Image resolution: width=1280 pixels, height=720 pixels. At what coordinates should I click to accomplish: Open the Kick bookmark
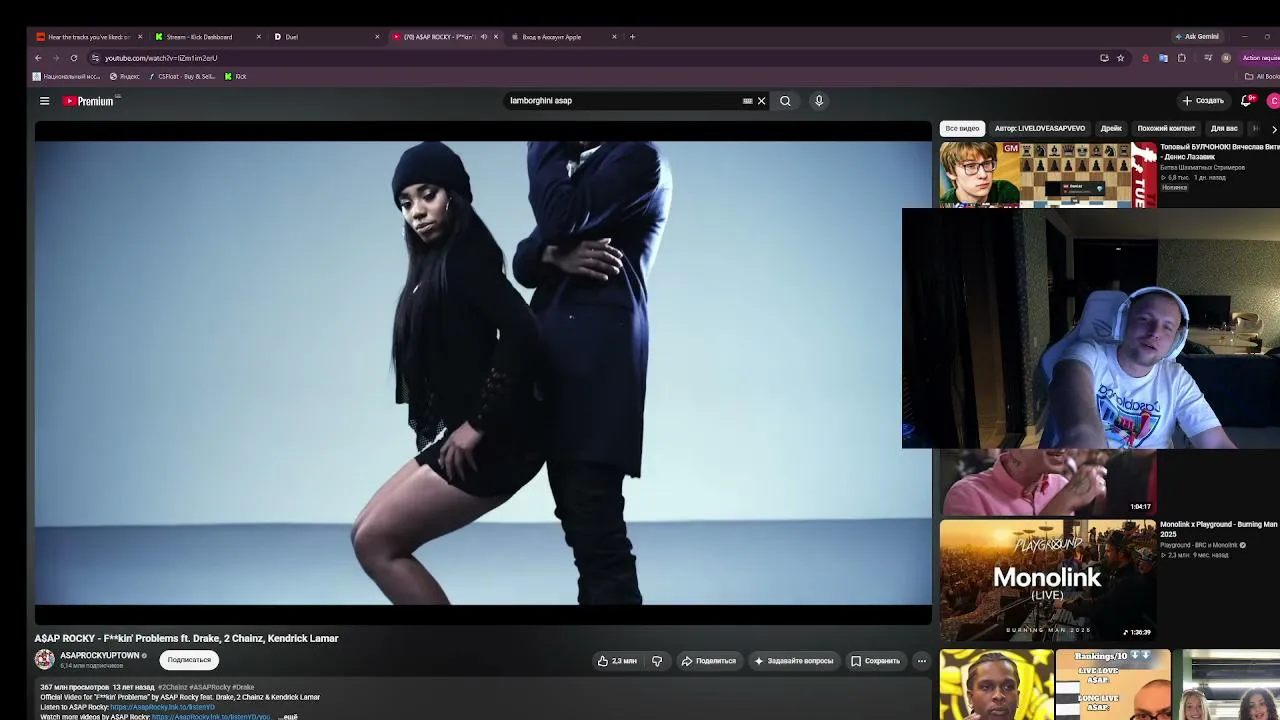tap(236, 77)
